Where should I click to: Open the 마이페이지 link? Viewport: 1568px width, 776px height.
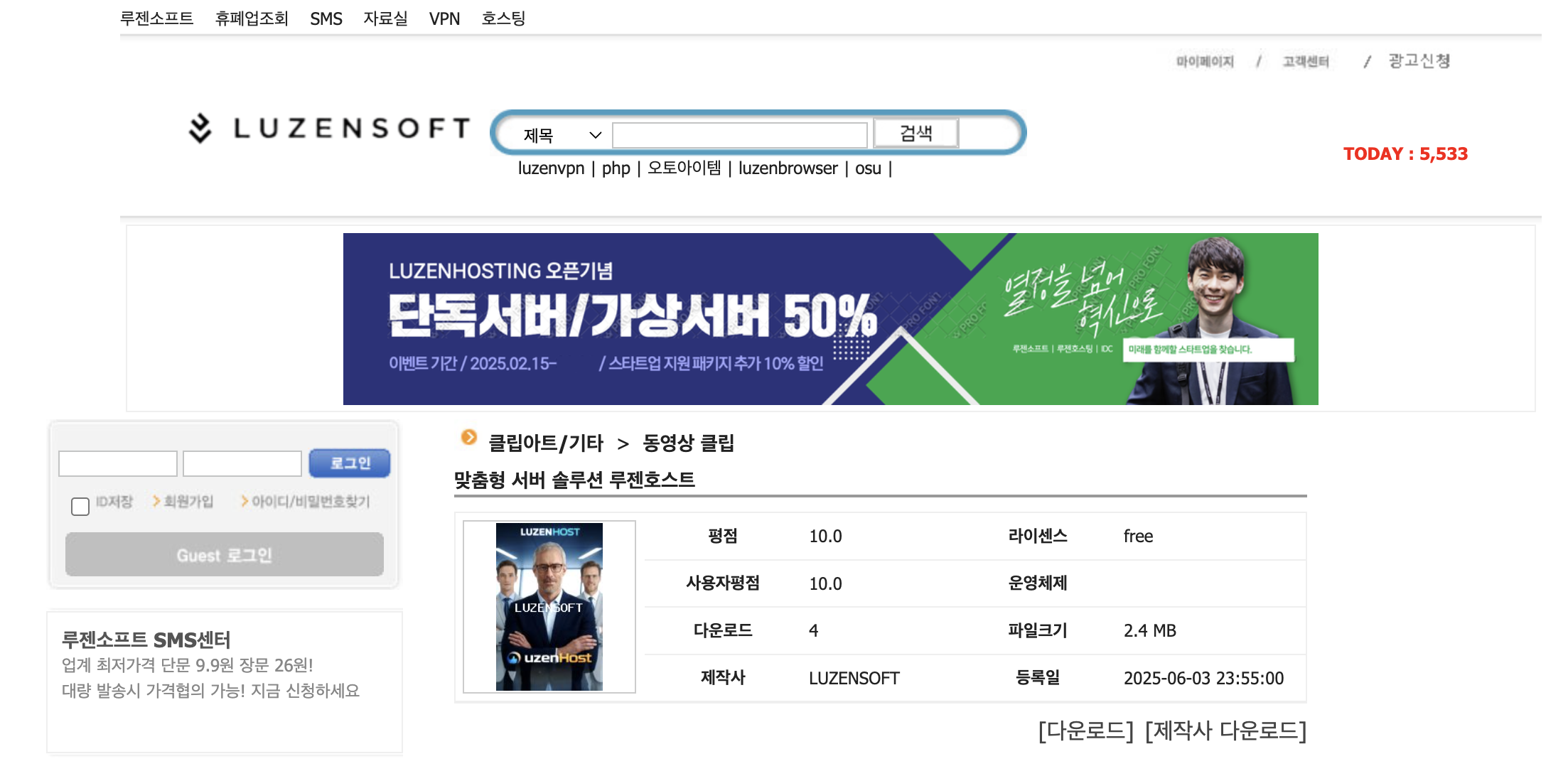(x=1205, y=62)
